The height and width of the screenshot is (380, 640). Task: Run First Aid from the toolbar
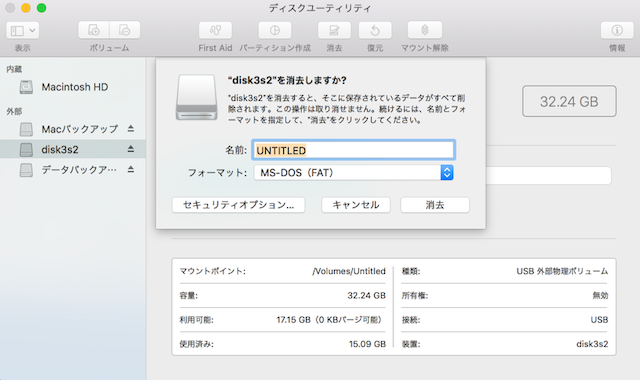215,30
